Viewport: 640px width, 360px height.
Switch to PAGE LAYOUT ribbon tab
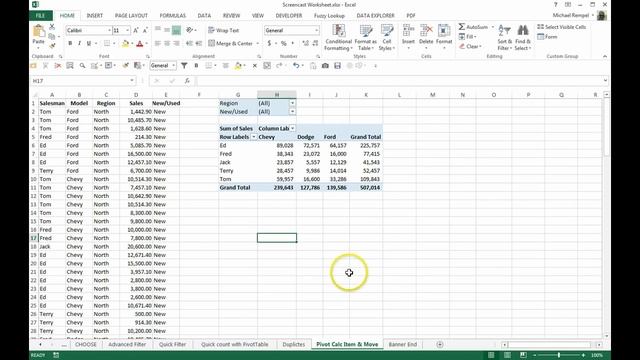(x=131, y=16)
